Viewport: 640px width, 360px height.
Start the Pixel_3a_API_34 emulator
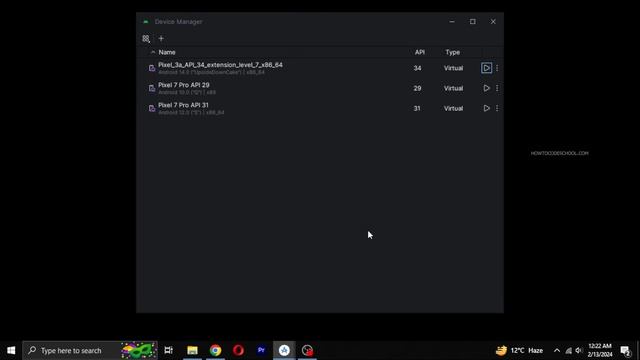pos(486,68)
